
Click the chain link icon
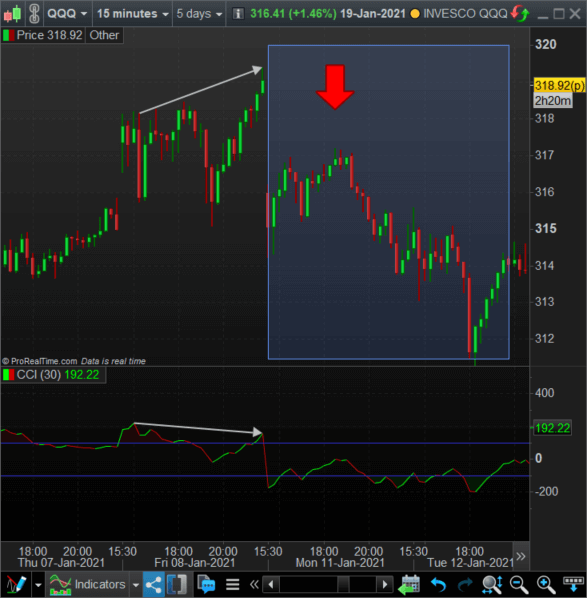point(34,14)
